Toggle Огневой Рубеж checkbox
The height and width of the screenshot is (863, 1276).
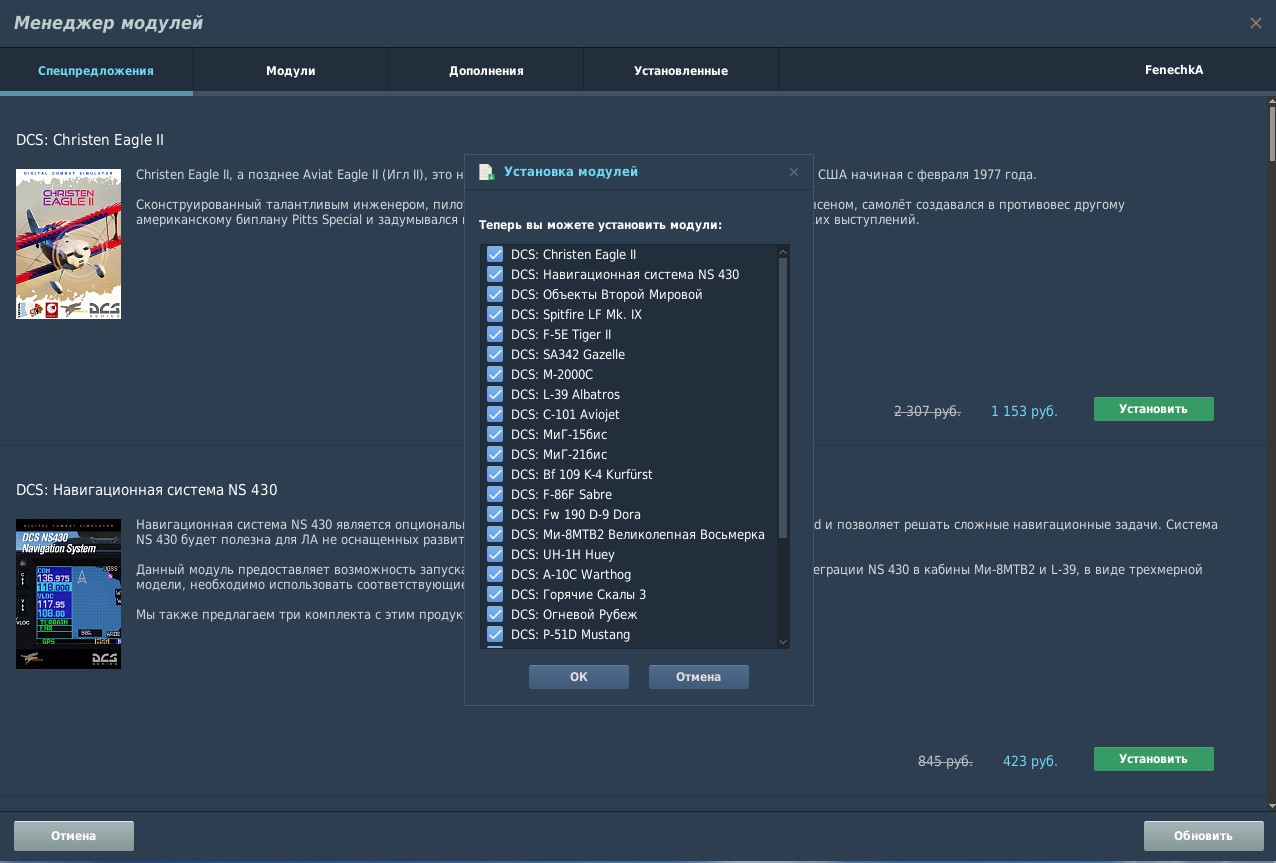pyautogui.click(x=495, y=614)
